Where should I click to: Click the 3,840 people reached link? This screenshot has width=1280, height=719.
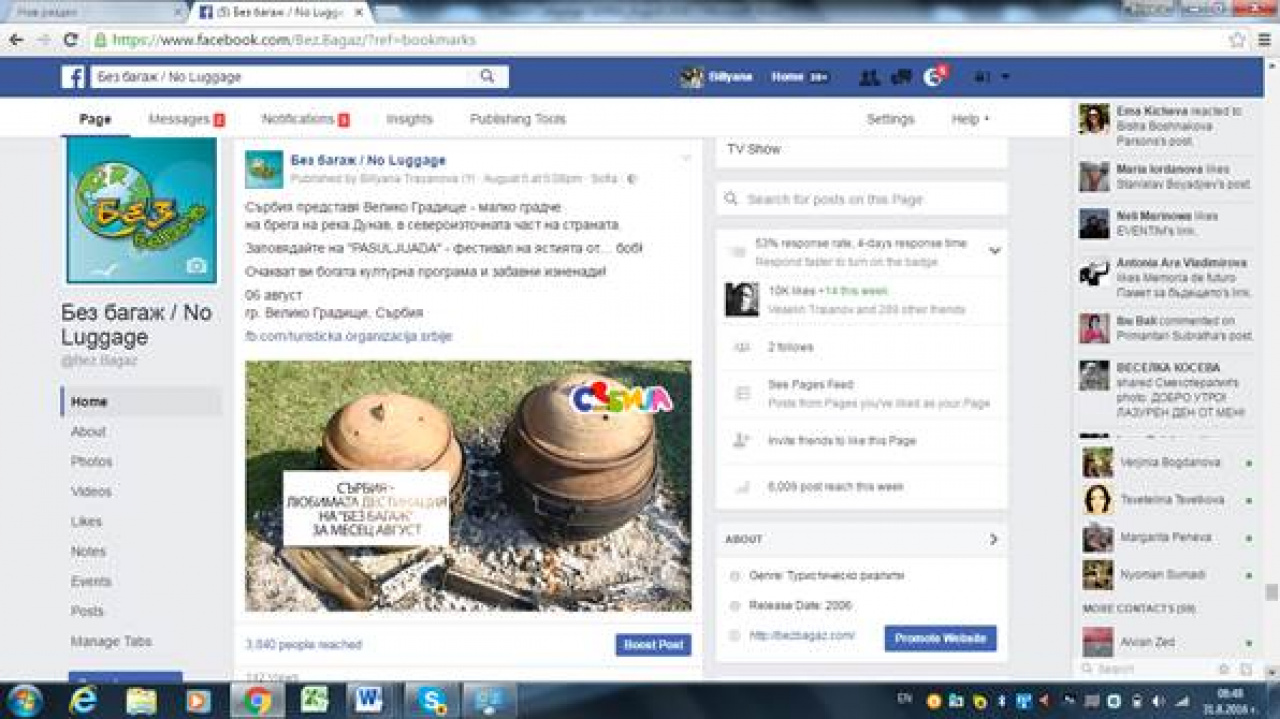(x=304, y=645)
